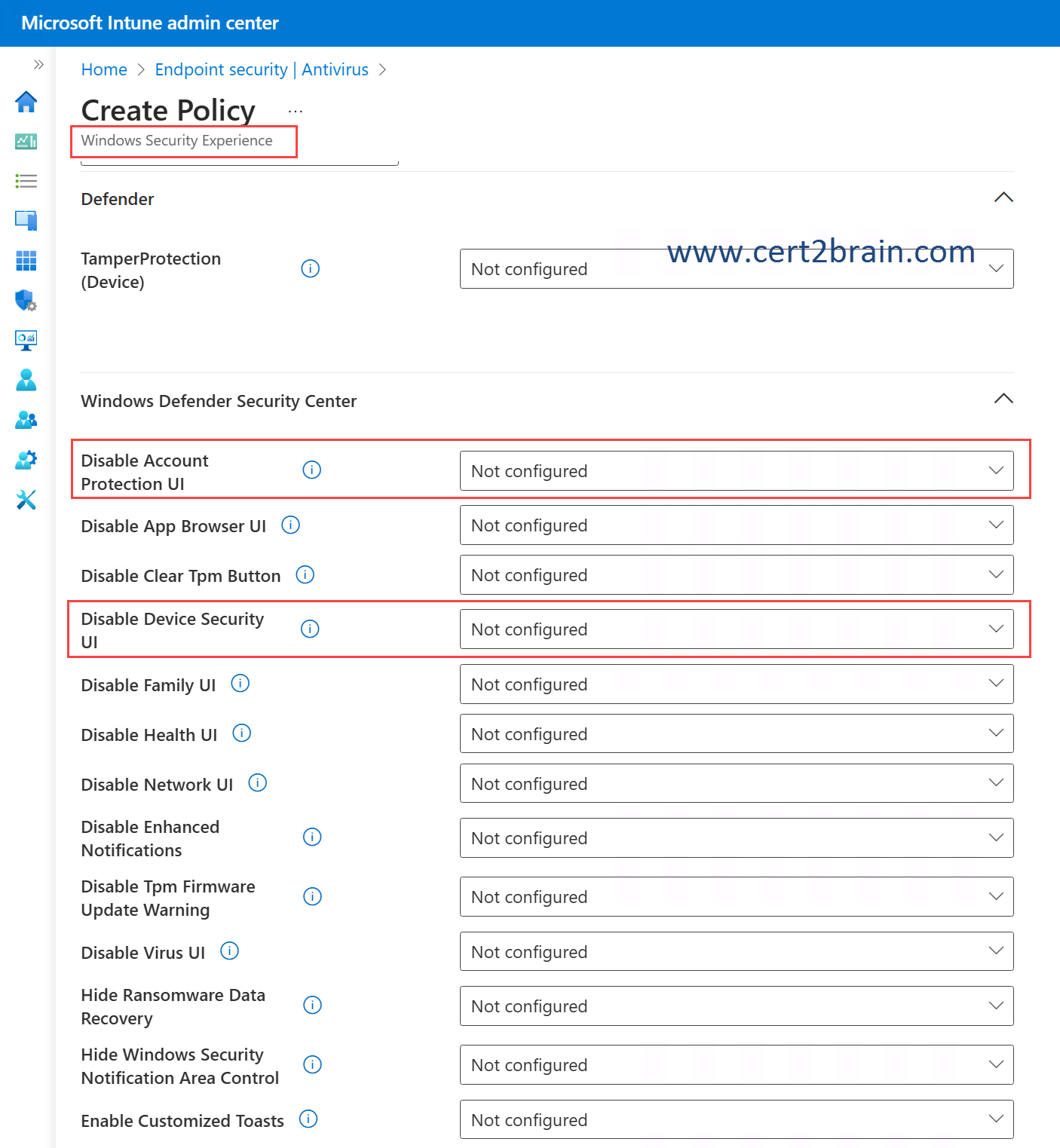
Task: Go to Home breadcrumb link
Action: tap(104, 69)
